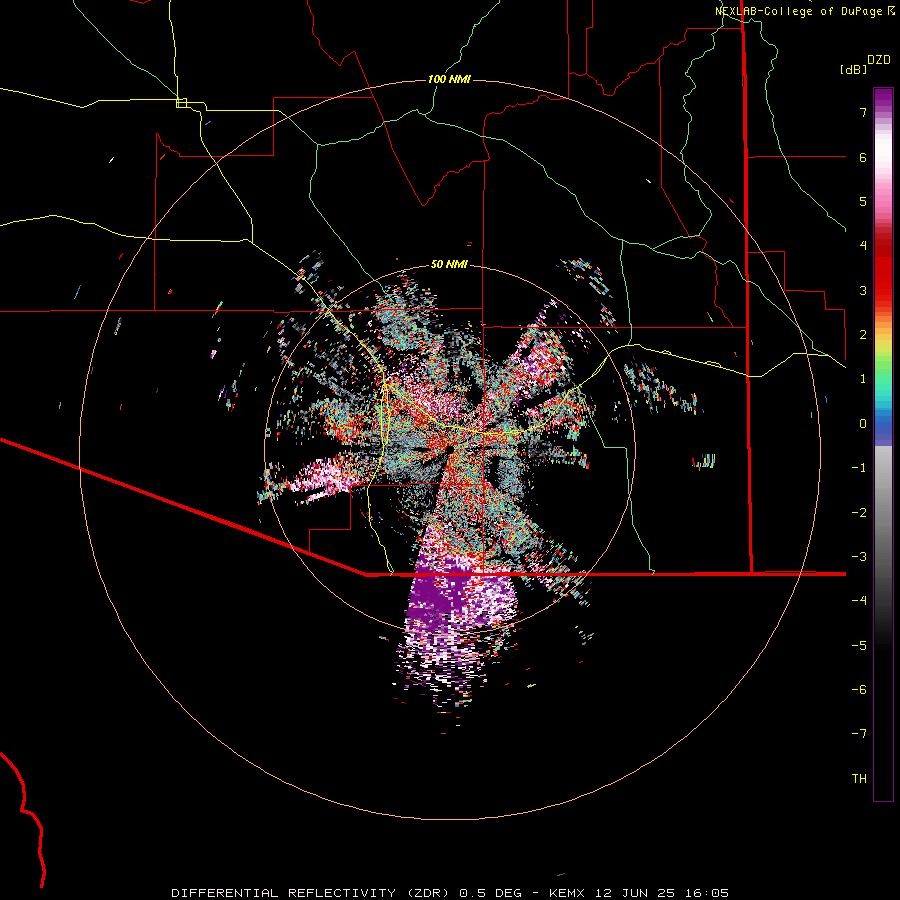Click the -6 value on color scale
This screenshot has width=900, height=900.
[x=859, y=689]
